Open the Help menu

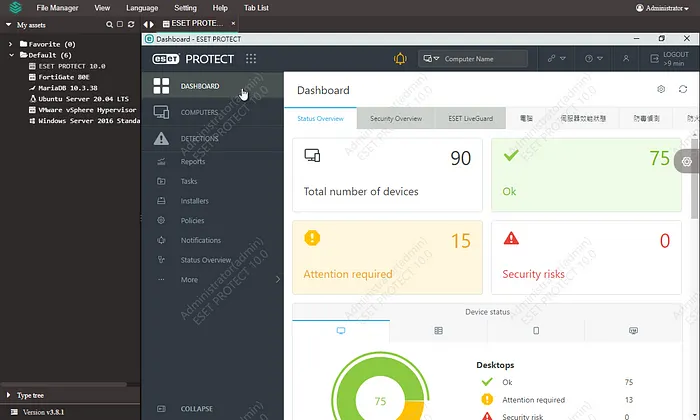tap(220, 8)
